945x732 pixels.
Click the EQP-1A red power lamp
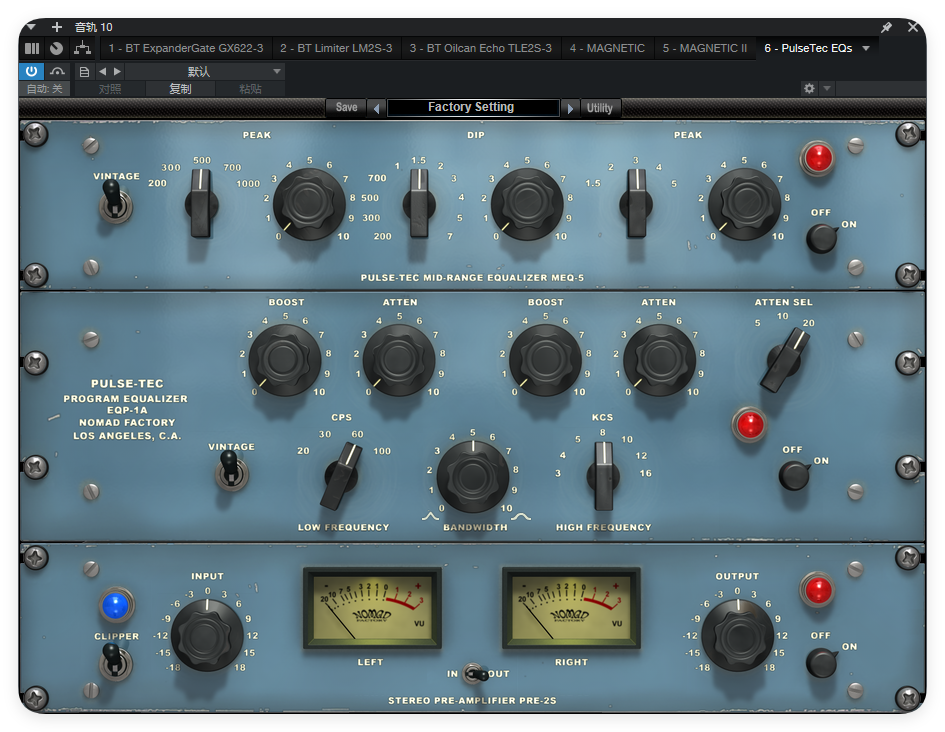(x=750, y=424)
